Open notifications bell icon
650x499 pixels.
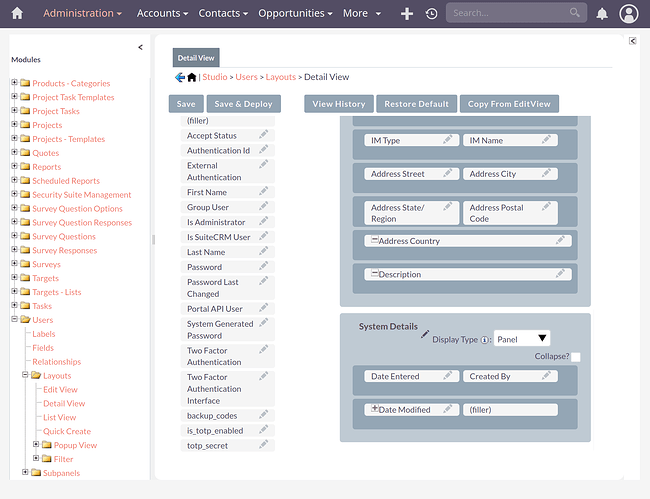pos(601,14)
